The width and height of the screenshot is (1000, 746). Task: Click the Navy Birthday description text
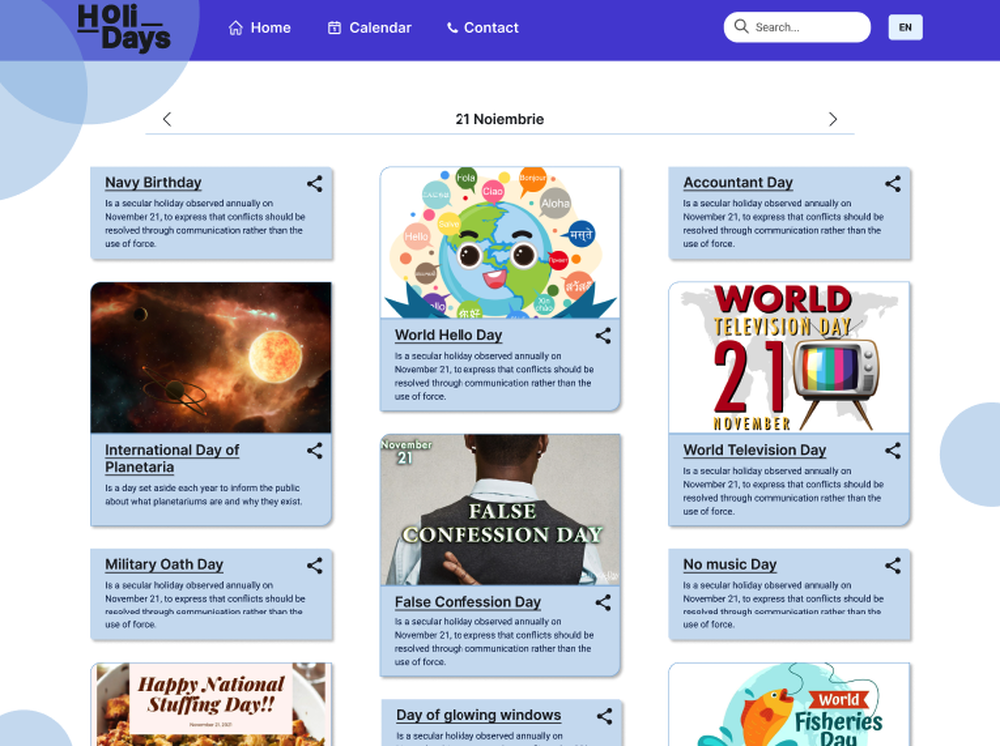205,223
